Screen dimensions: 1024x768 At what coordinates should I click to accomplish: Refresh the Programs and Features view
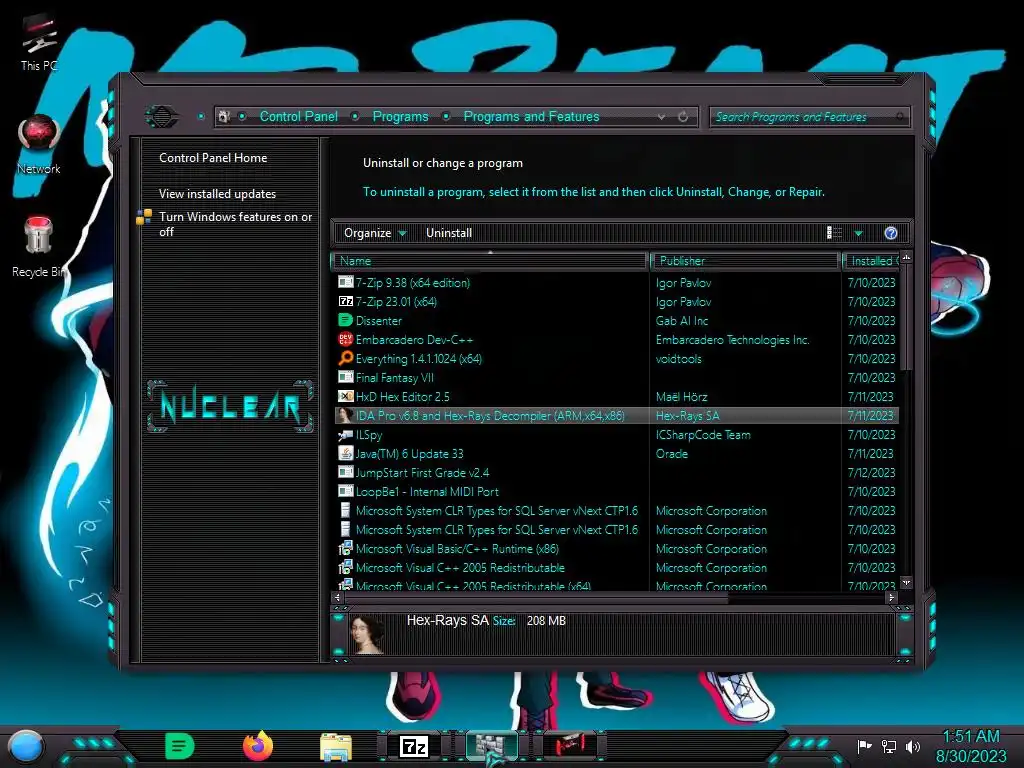point(683,117)
